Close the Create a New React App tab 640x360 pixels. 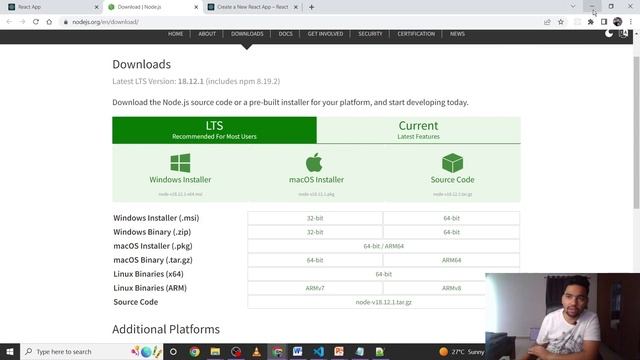click(x=296, y=7)
